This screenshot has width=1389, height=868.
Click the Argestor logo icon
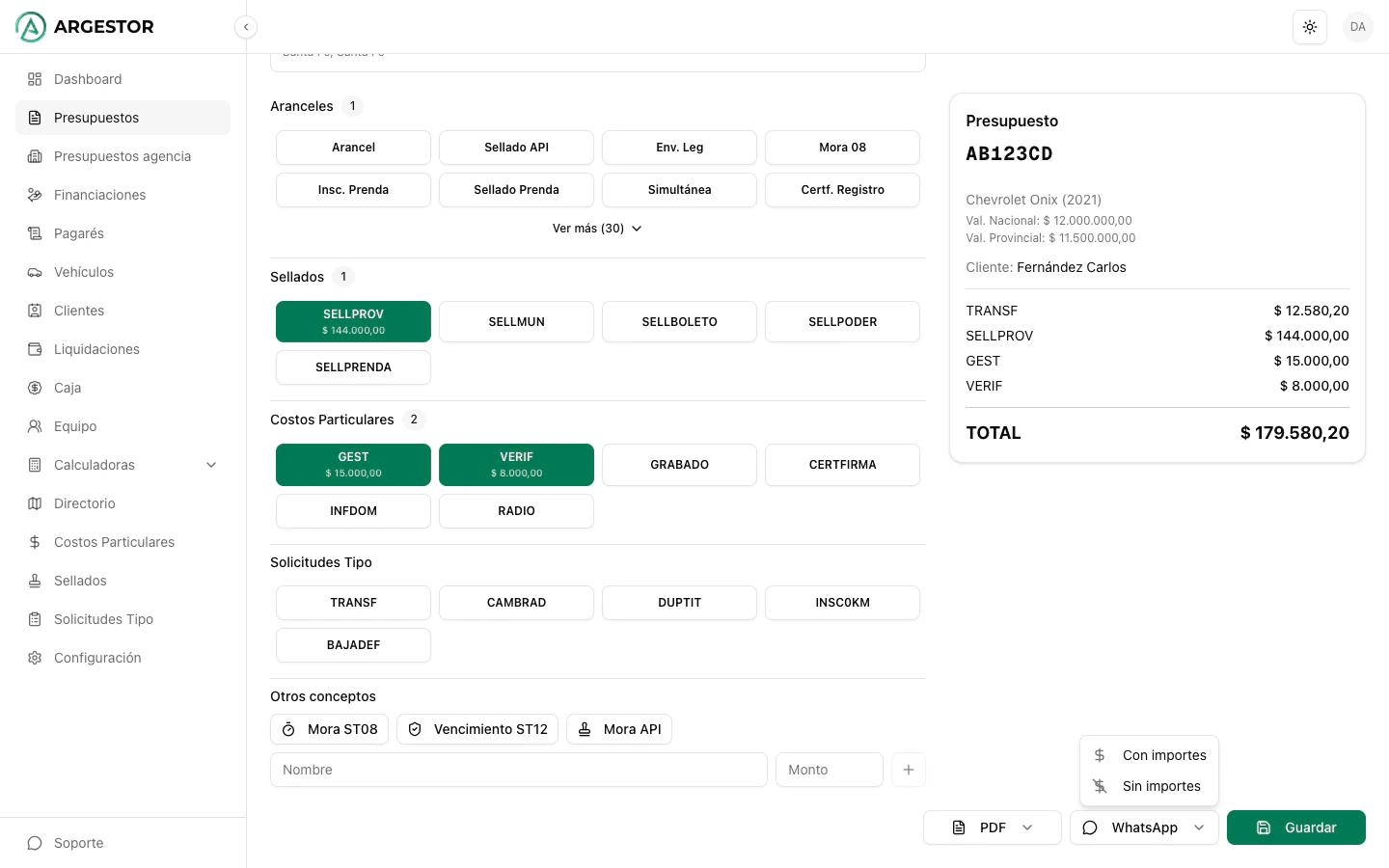31,27
